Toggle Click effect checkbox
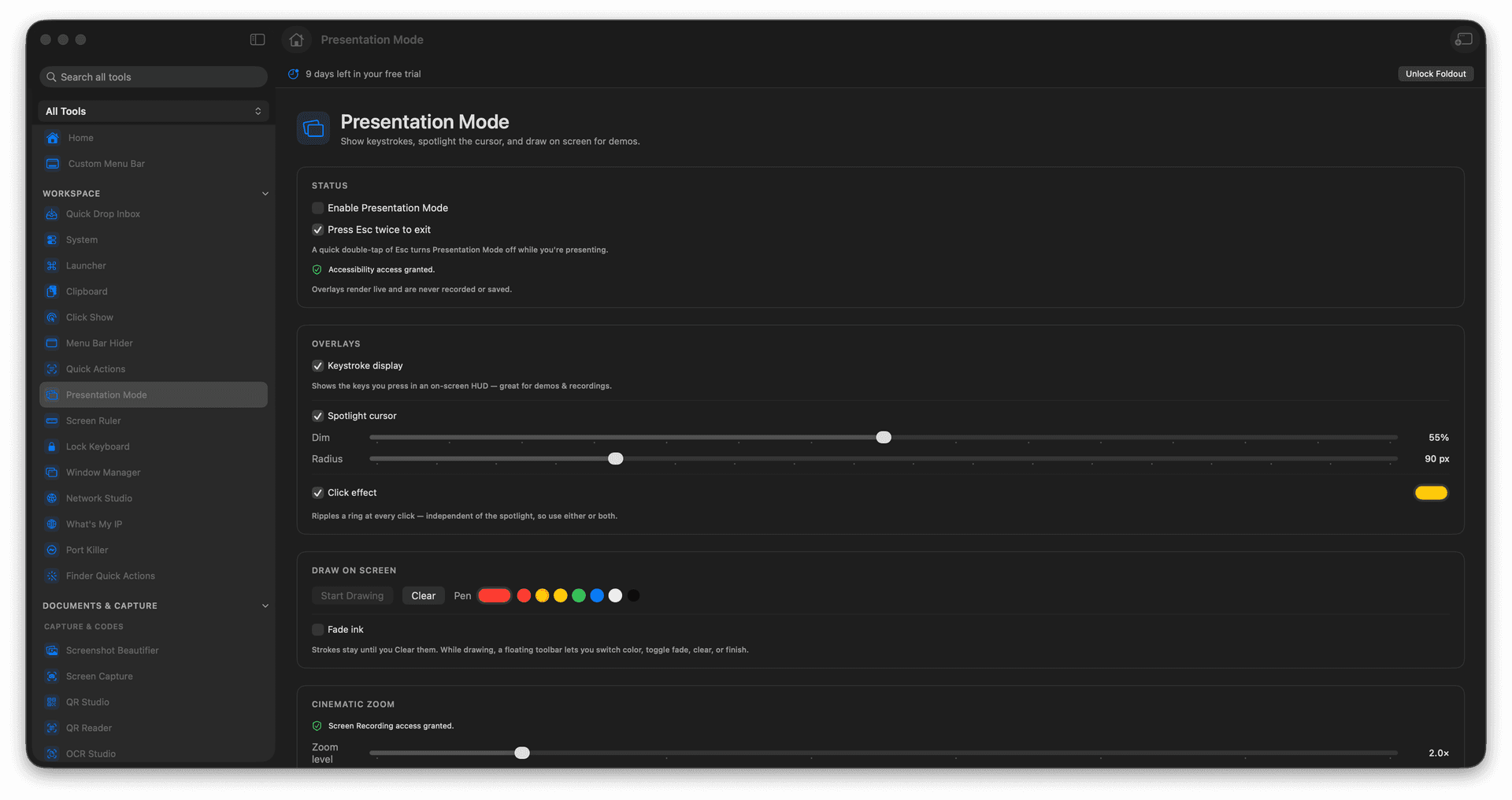Image resolution: width=1512 pixels, height=800 pixels. pos(318,493)
